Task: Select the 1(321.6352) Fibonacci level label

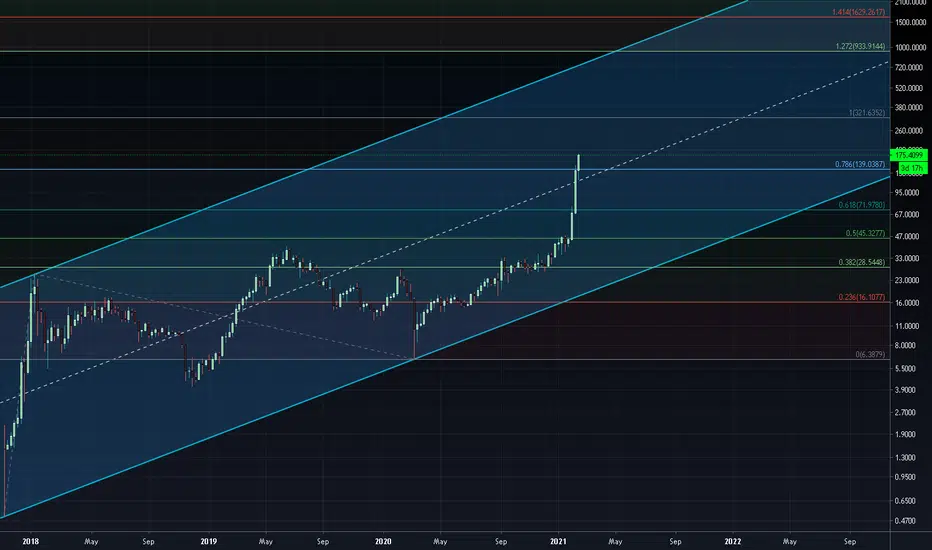Action: (867, 113)
